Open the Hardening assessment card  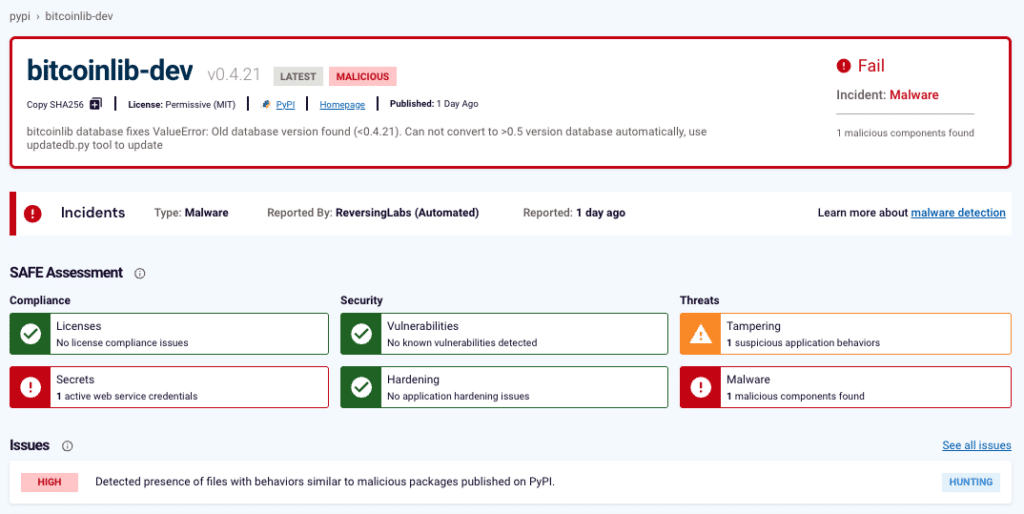click(504, 387)
